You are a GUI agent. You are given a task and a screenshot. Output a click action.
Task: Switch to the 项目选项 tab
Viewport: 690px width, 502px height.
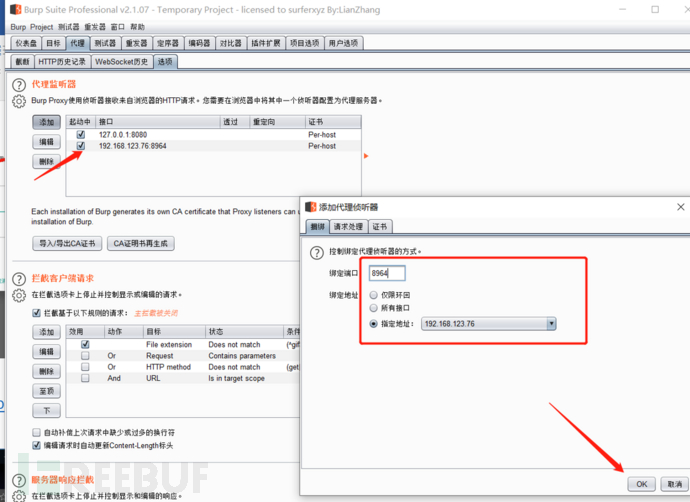pyautogui.click(x=305, y=43)
